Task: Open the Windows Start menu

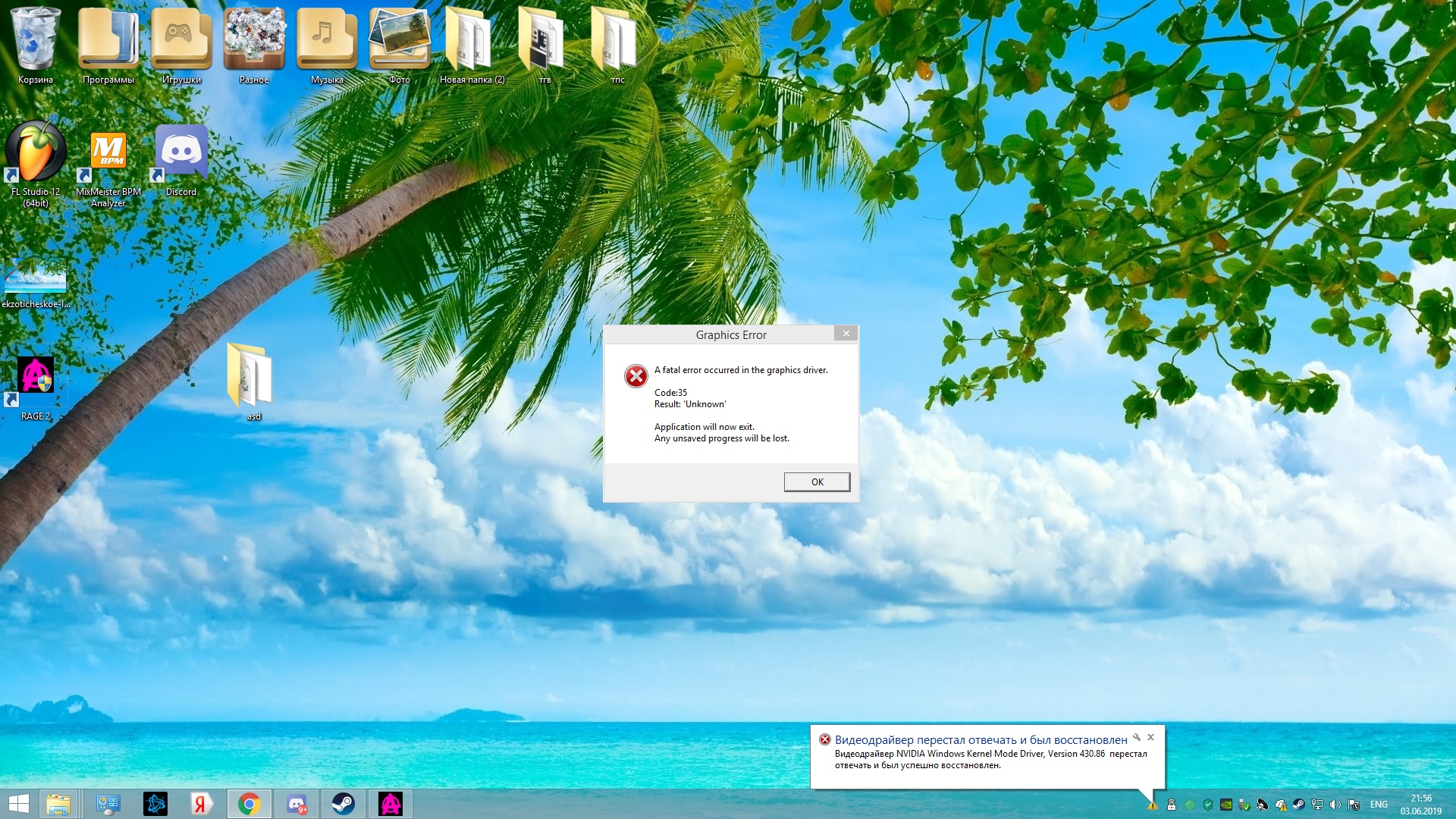Action: tap(19, 804)
